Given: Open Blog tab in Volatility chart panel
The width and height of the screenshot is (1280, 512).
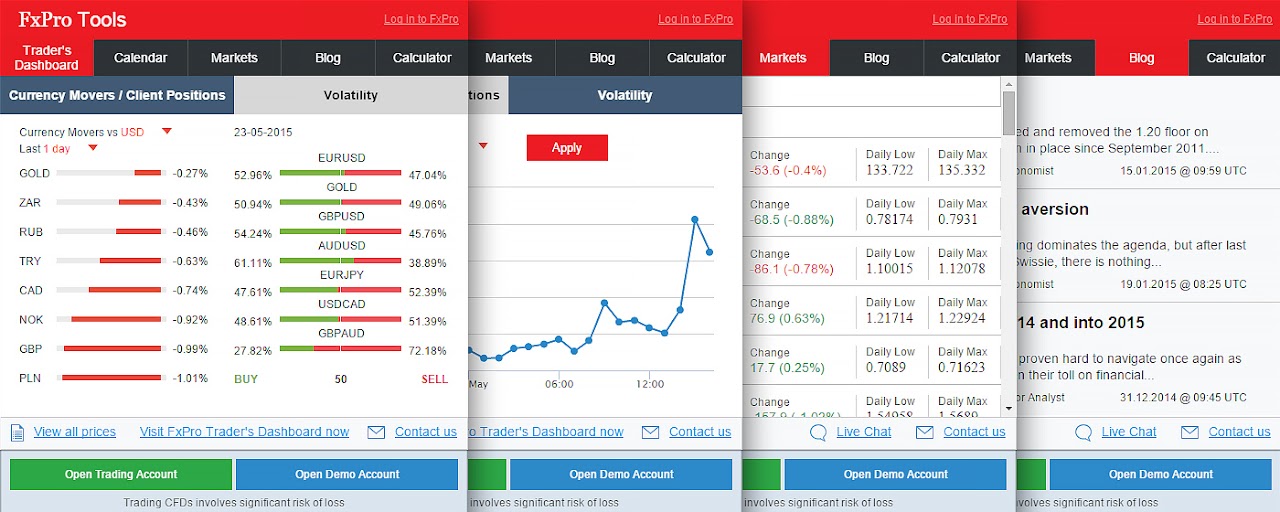Looking at the screenshot, I should point(602,58).
